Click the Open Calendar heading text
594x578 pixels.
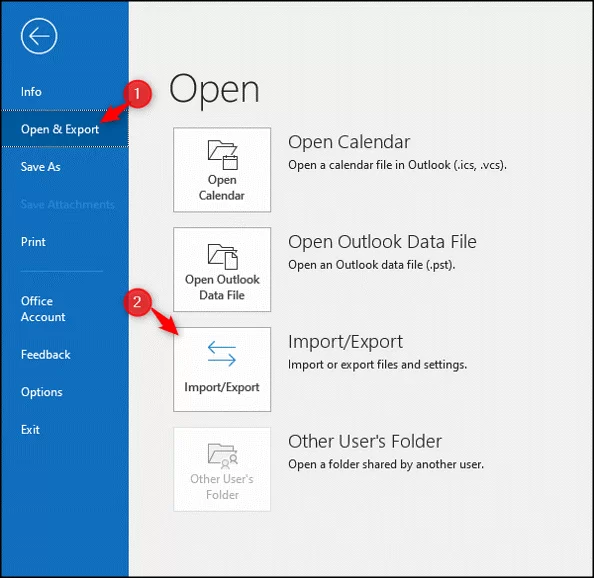click(x=349, y=142)
